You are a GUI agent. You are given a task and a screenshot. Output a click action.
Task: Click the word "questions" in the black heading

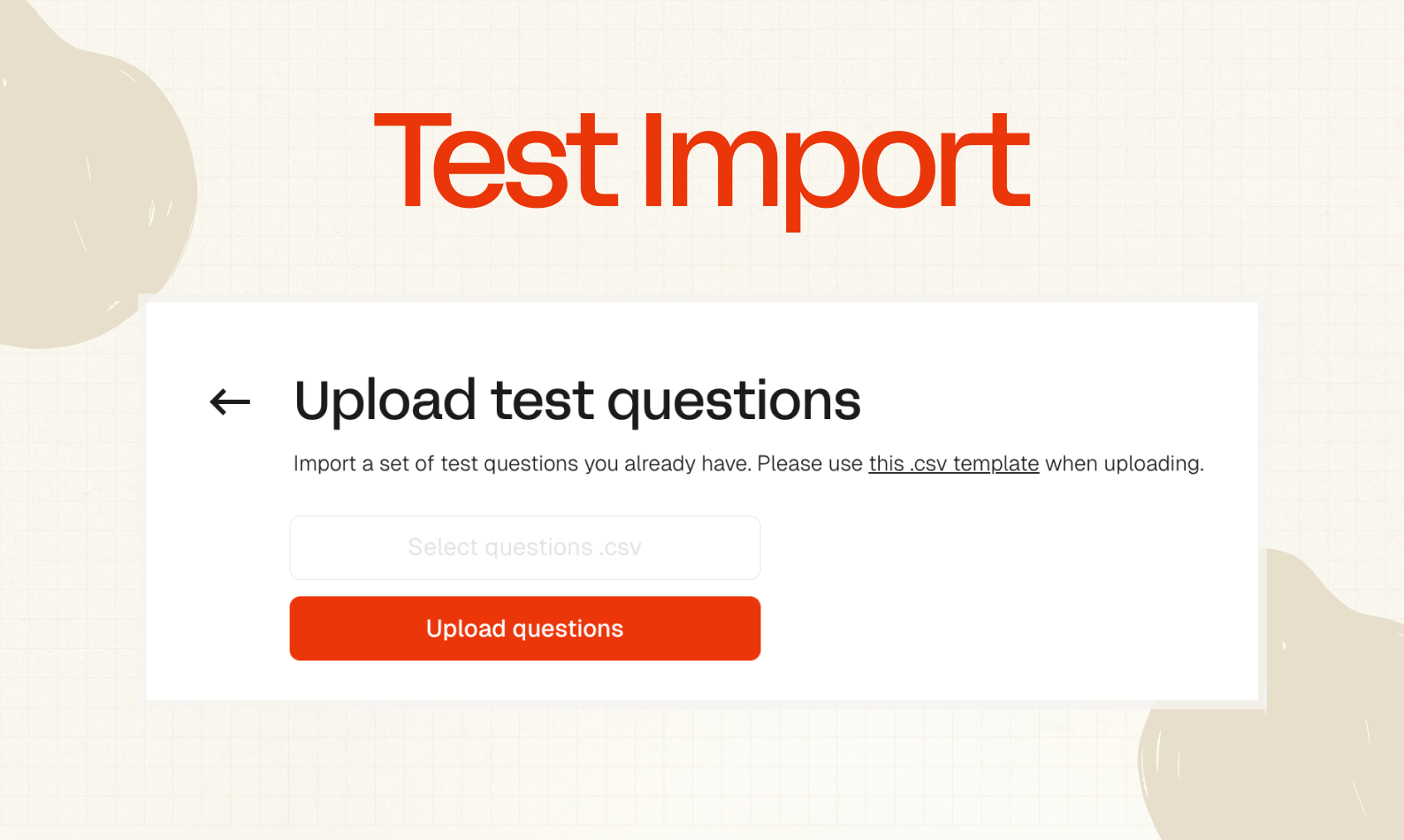[x=734, y=401]
